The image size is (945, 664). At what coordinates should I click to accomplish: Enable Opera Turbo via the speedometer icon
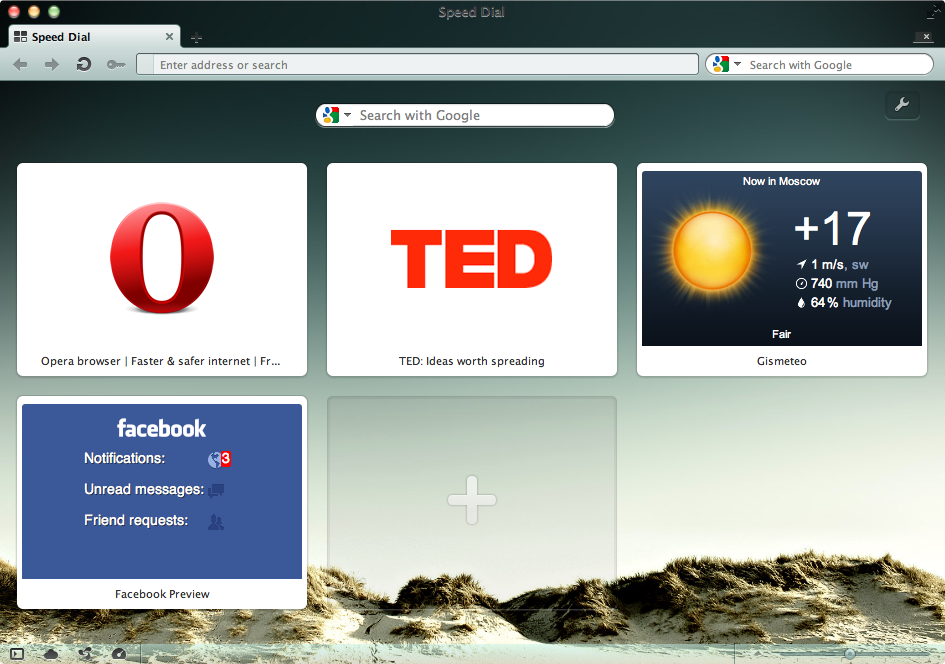pyautogui.click(x=119, y=654)
